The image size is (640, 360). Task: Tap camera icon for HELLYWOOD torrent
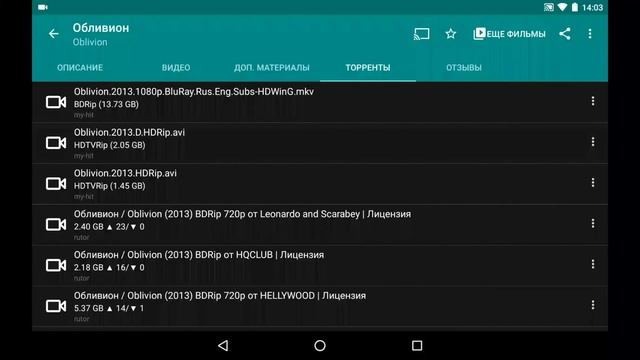tap(56, 306)
